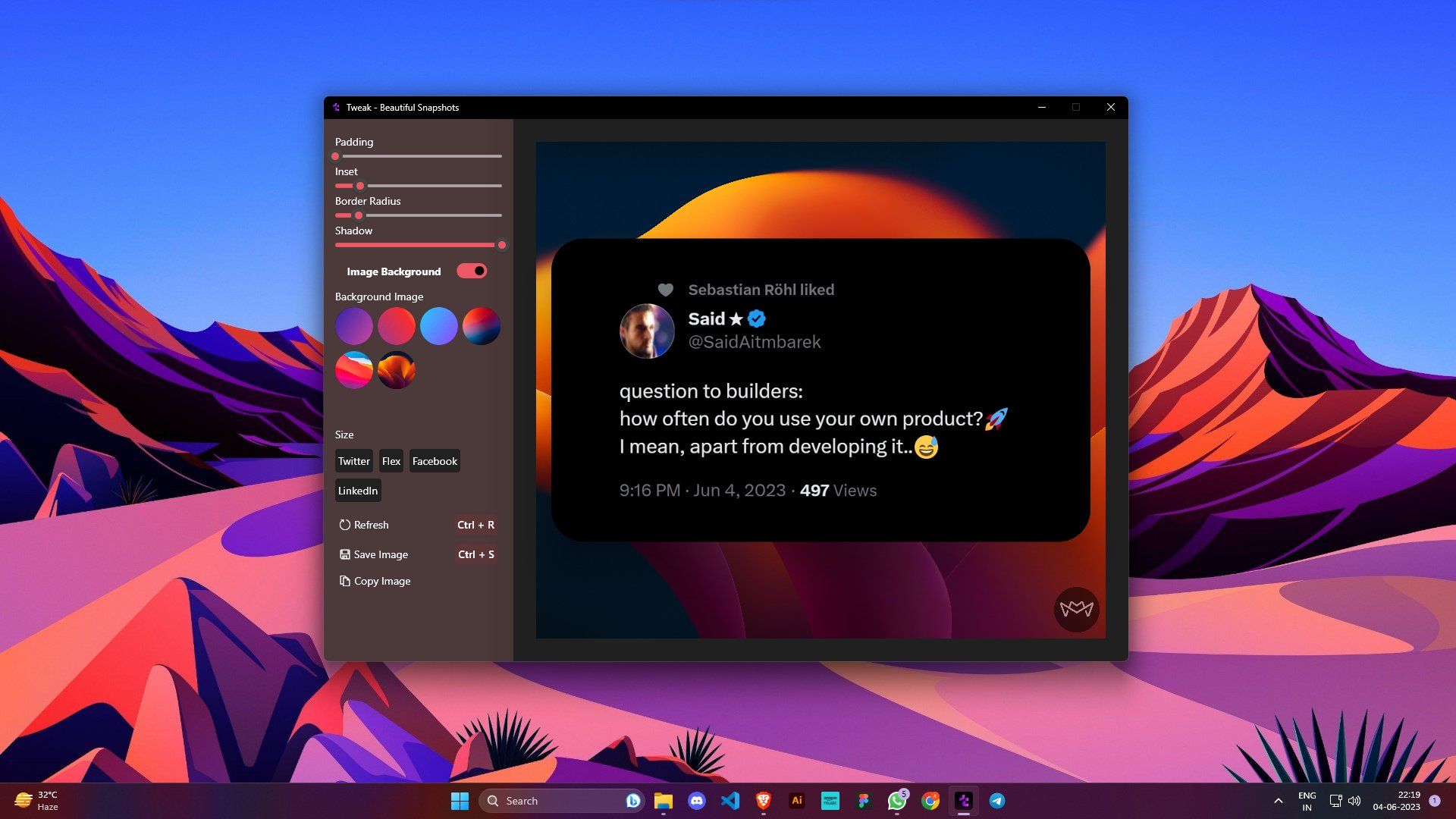
Task: Switch keyboard language via ENG indicator
Action: (1307, 800)
